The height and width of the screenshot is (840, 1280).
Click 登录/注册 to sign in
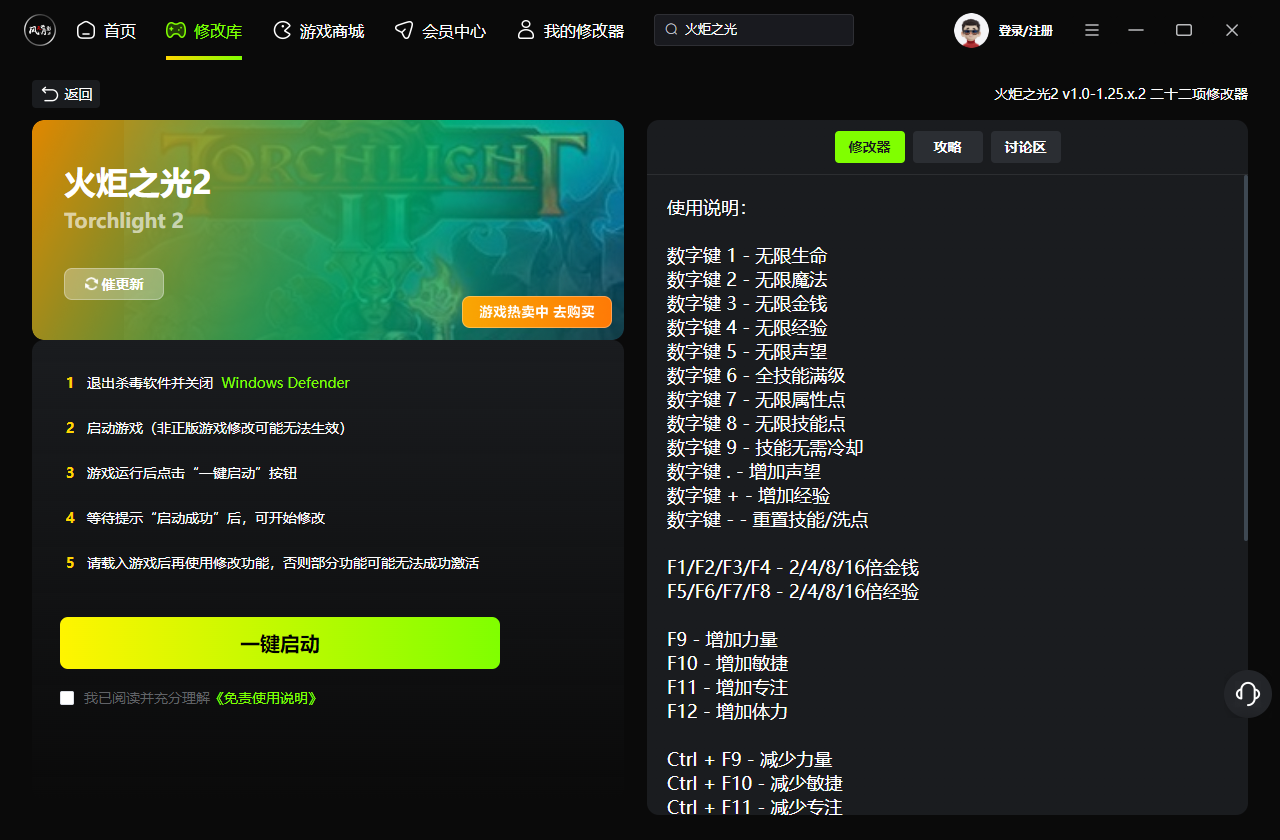[x=1025, y=31]
